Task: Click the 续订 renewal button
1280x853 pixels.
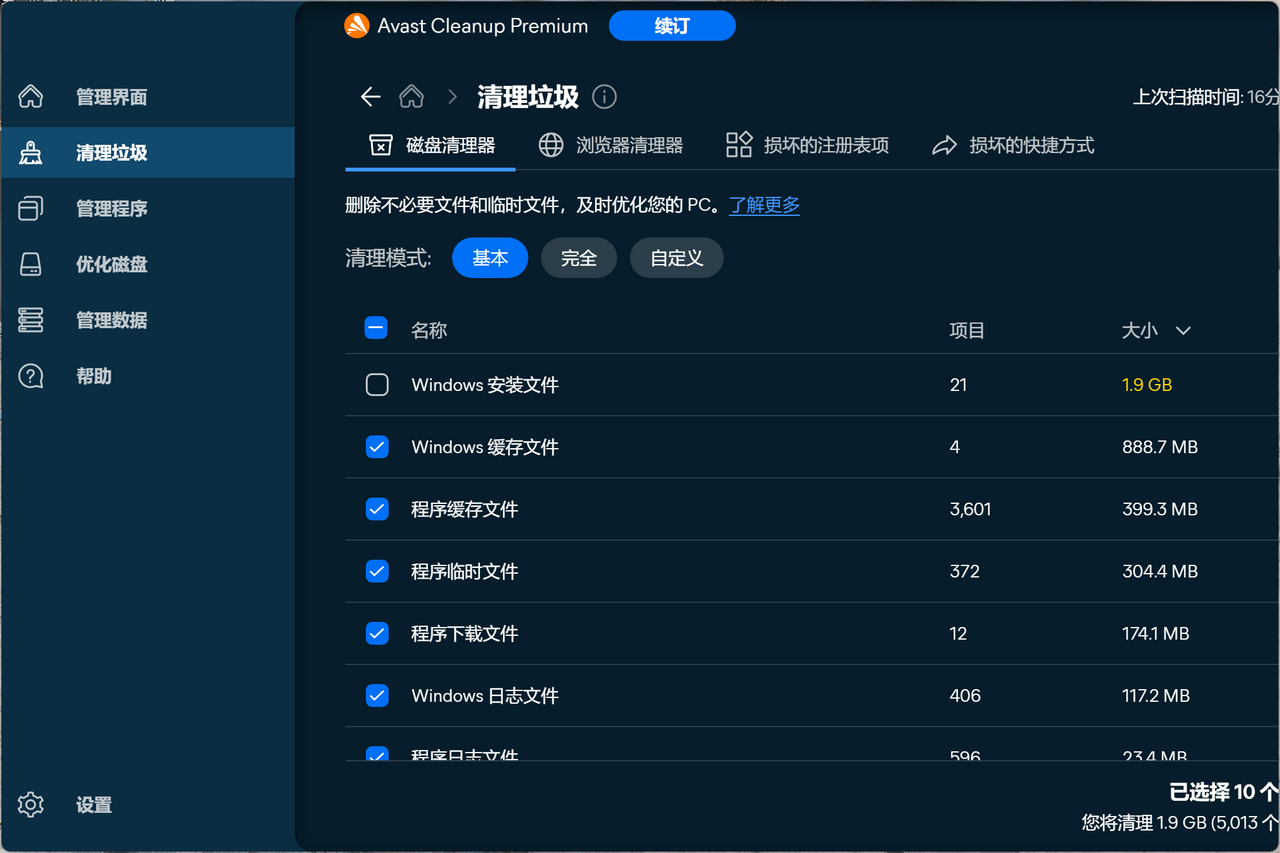Action: click(672, 26)
